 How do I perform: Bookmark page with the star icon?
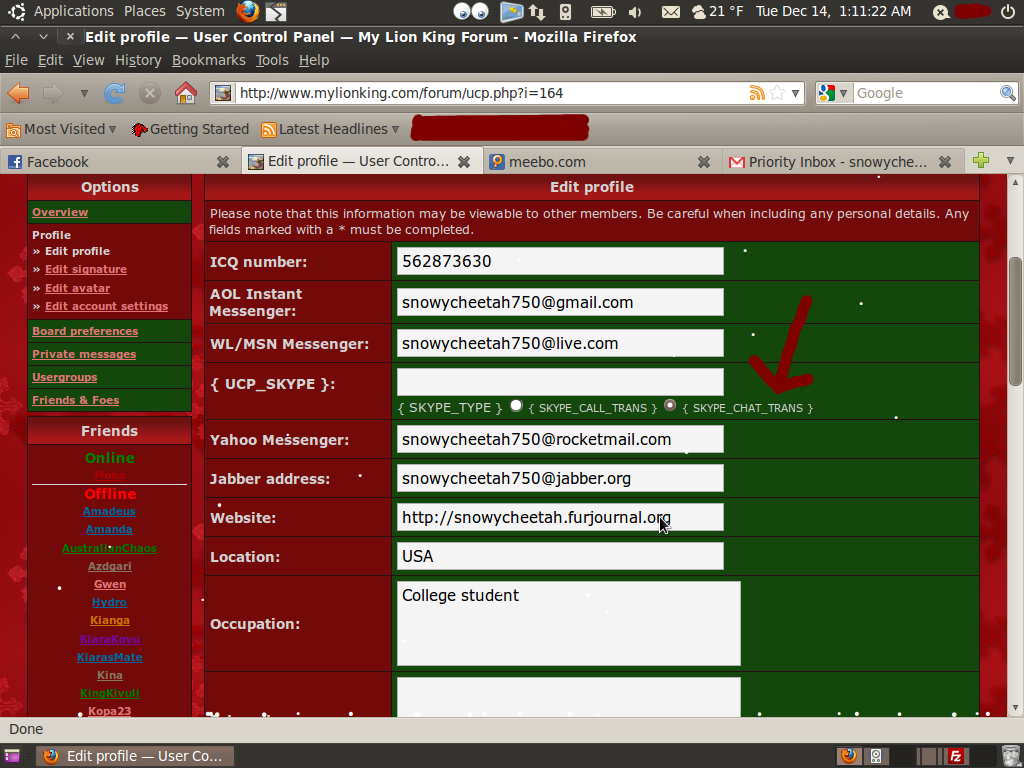777,93
